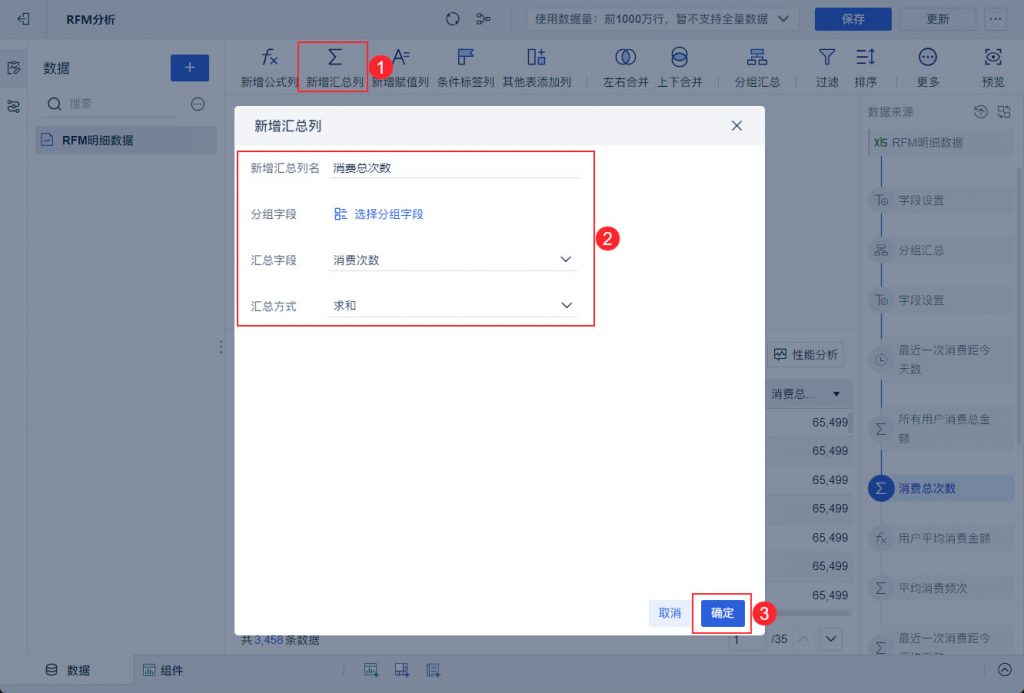
Task: Click the 预览 preview icon
Action: point(993,57)
